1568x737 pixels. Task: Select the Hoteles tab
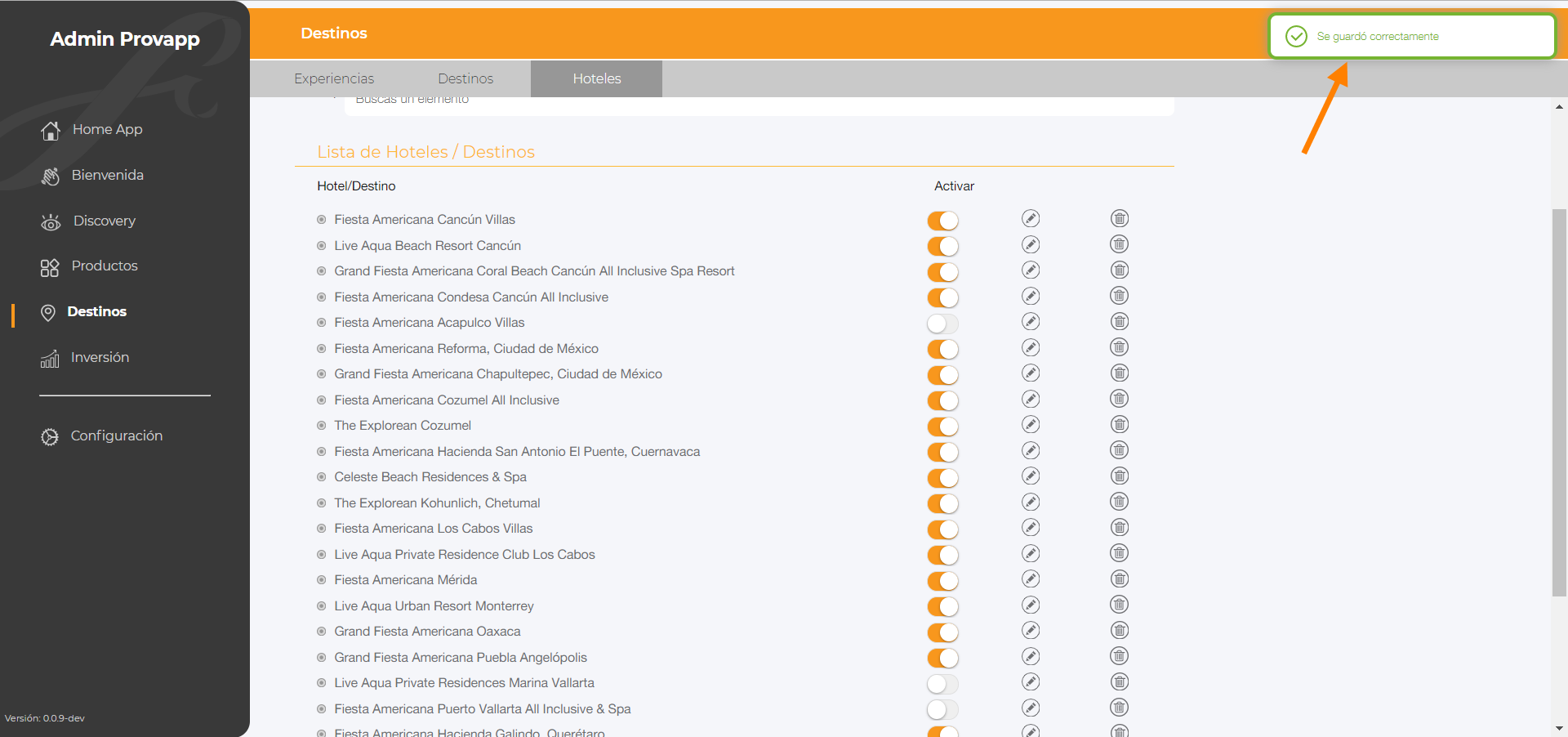tap(596, 78)
